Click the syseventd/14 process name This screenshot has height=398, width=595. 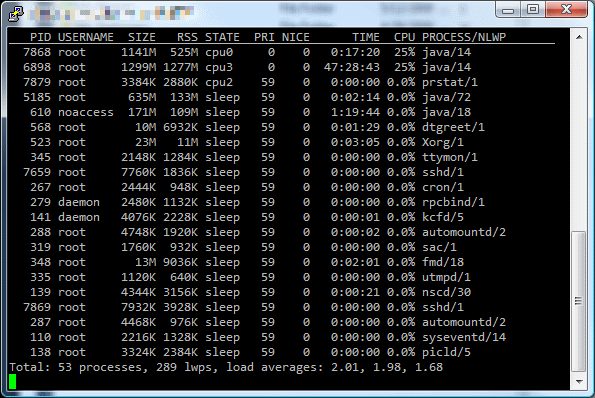pyautogui.click(x=464, y=337)
